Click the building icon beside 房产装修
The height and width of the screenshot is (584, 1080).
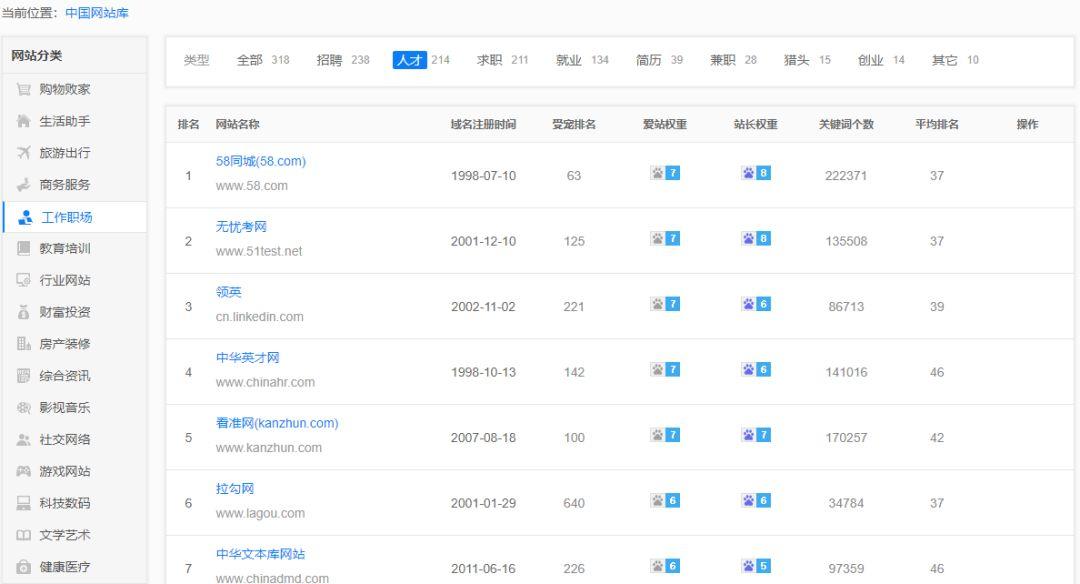click(23, 344)
